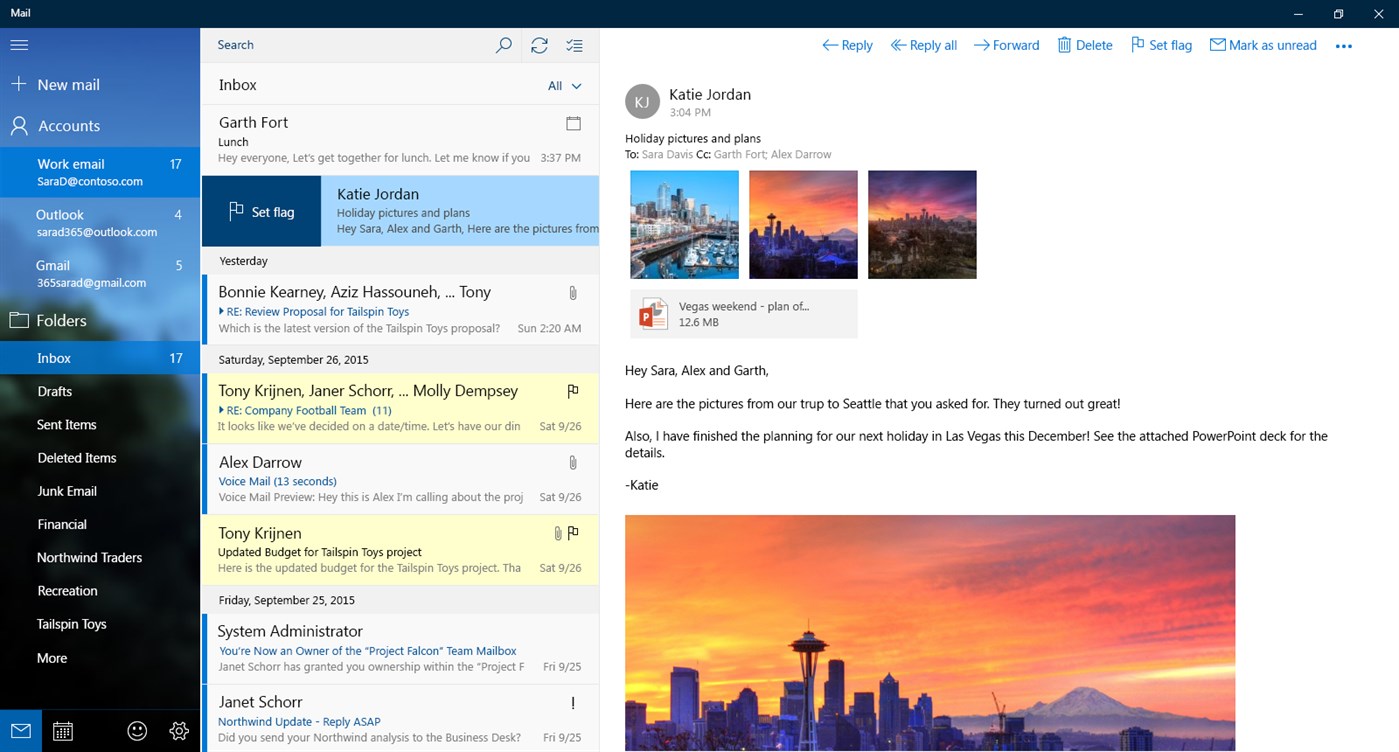Open the hamburger navigation menu

(19, 44)
